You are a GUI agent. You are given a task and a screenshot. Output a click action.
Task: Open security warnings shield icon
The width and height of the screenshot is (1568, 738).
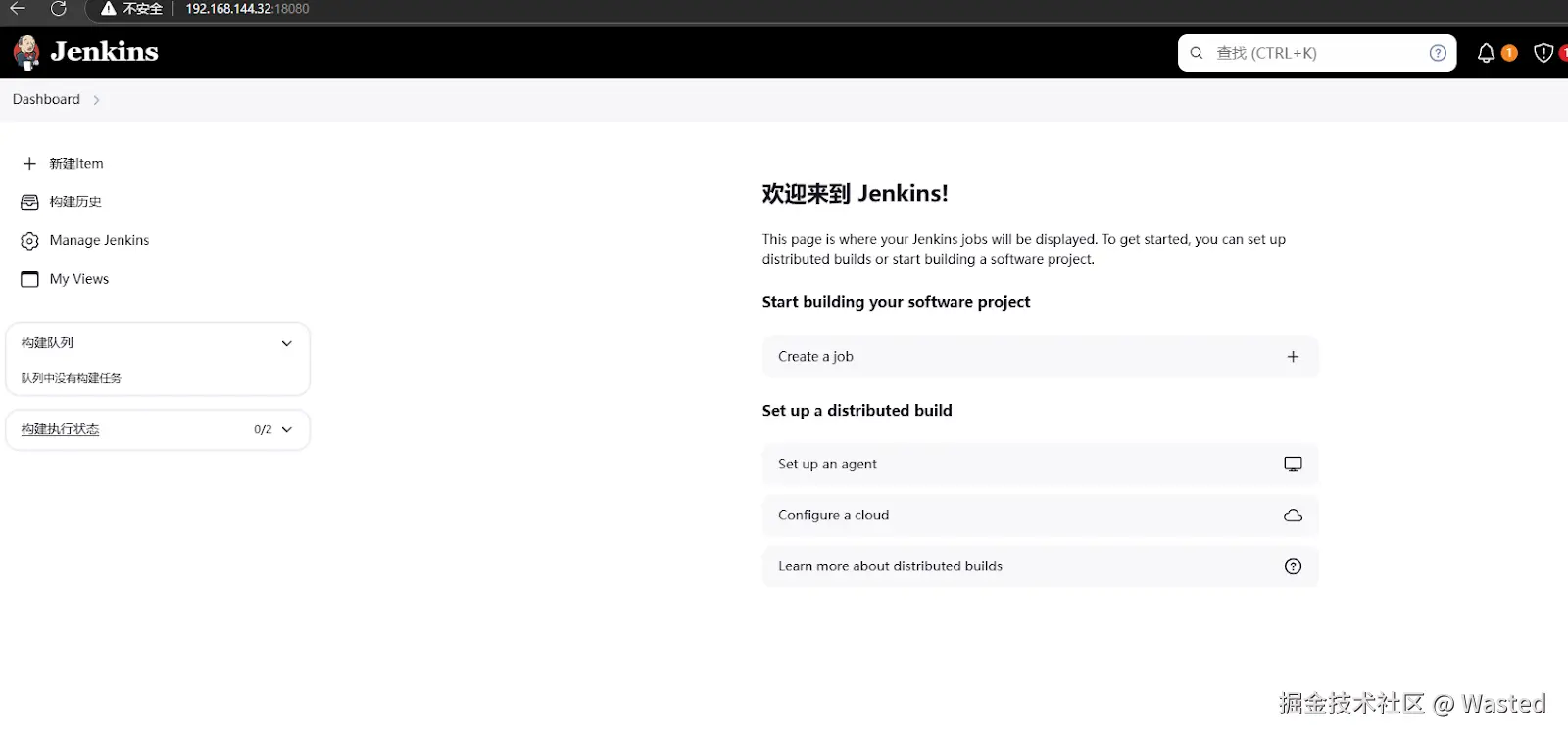coord(1543,53)
